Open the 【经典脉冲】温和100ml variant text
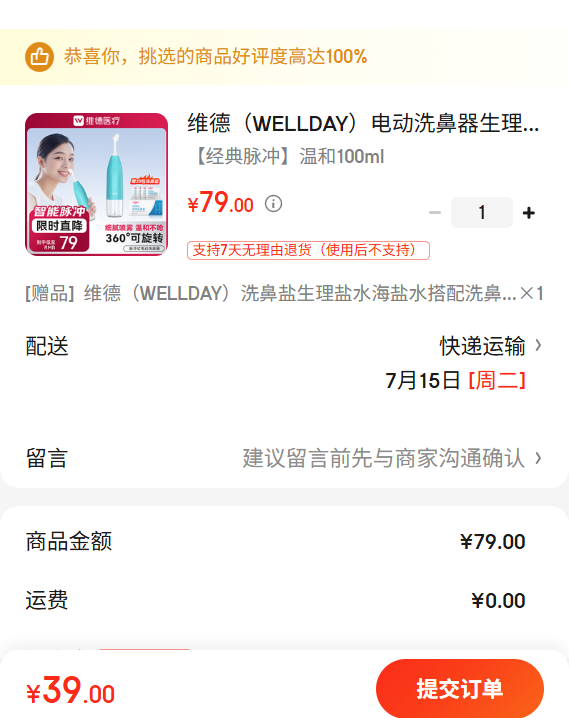This screenshot has width=569, height=718. (288, 157)
